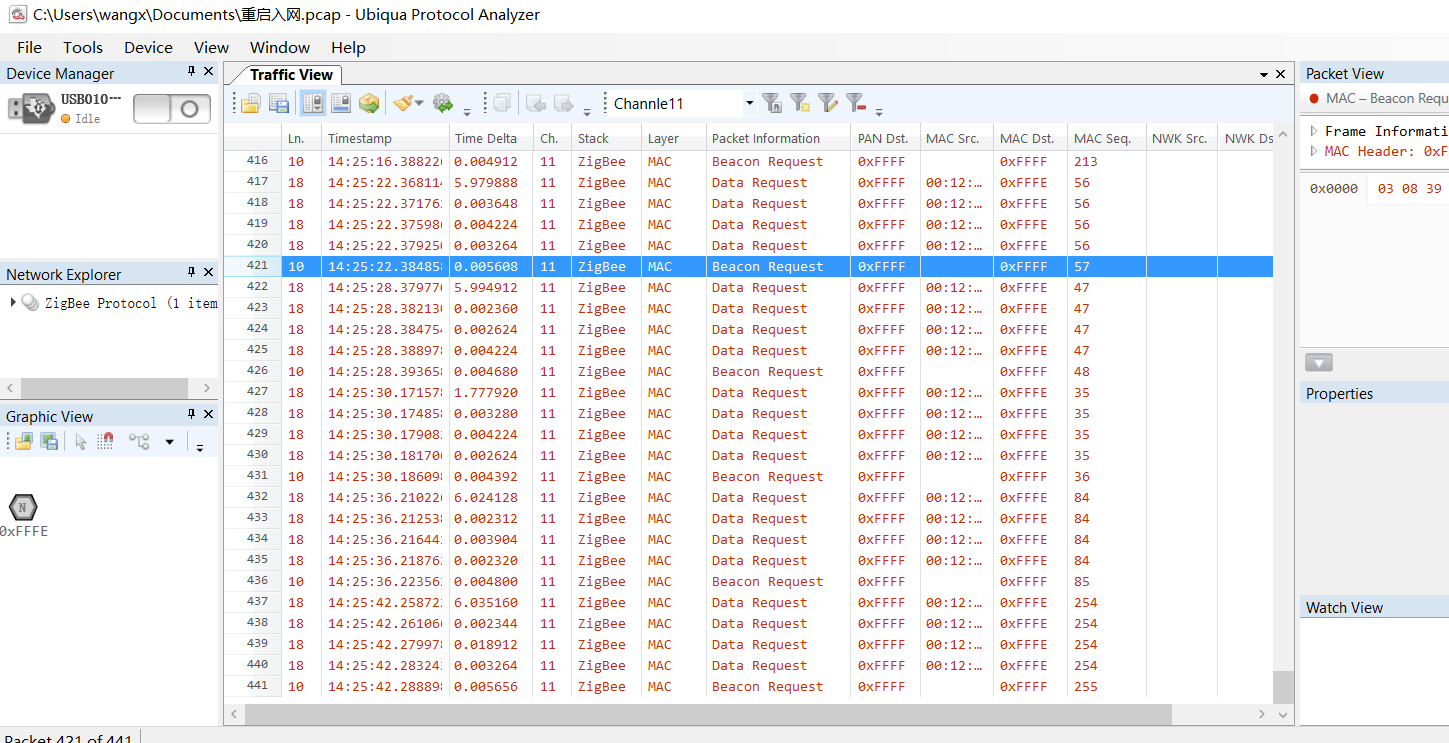The height and width of the screenshot is (743, 1449).
Task: Click the Traffic View vertical scrollbar thumb
Action: click(x=1283, y=687)
